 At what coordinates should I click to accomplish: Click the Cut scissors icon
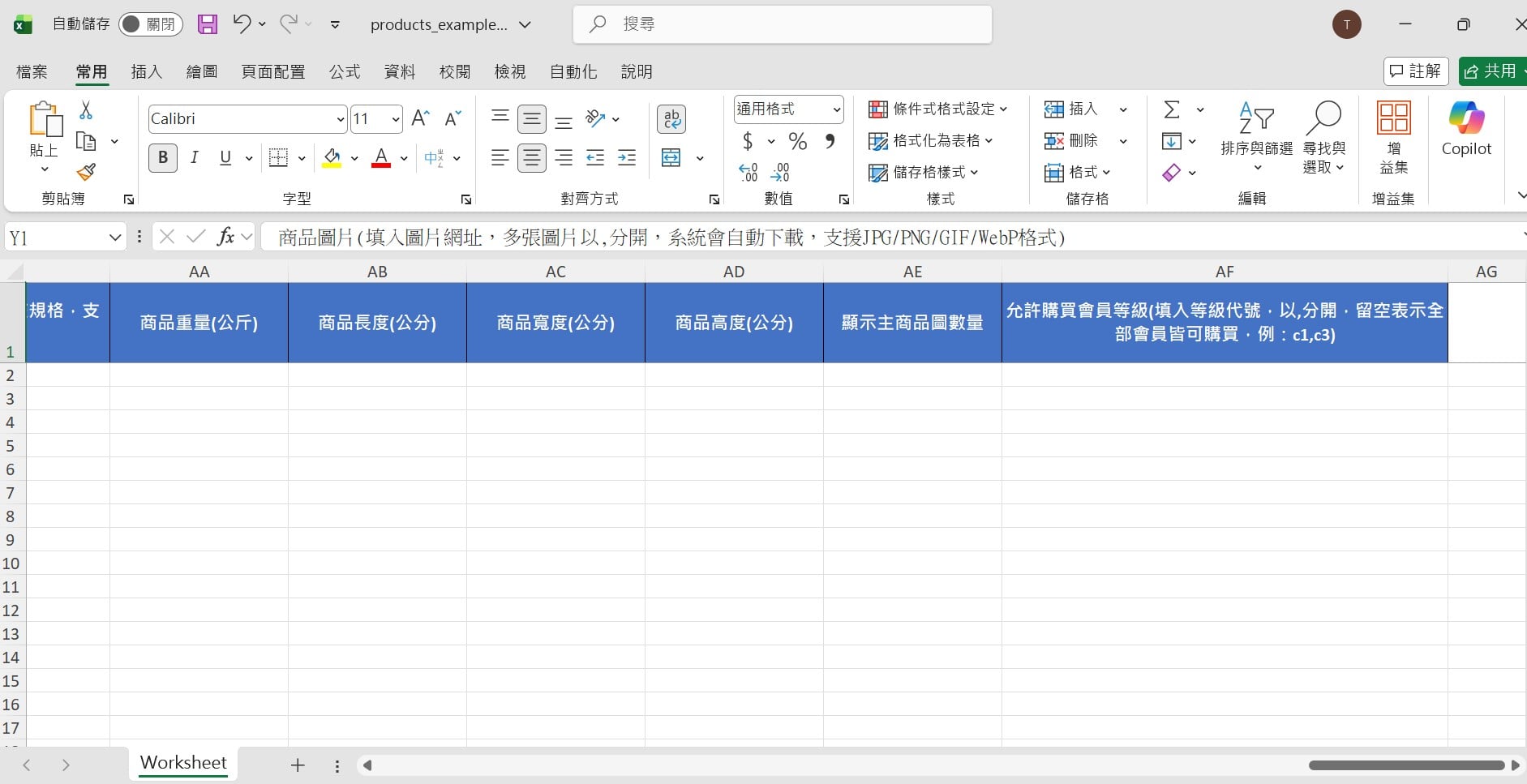[x=86, y=110]
